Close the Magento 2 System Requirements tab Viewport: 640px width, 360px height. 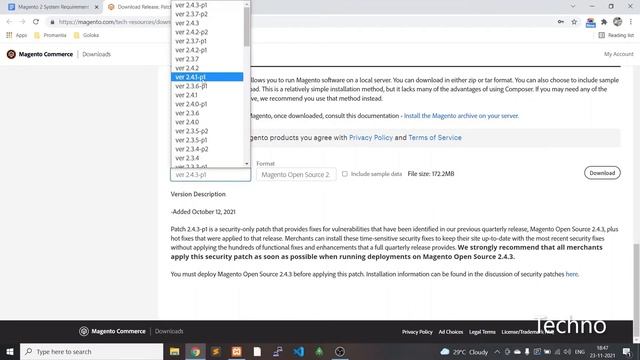97,7
